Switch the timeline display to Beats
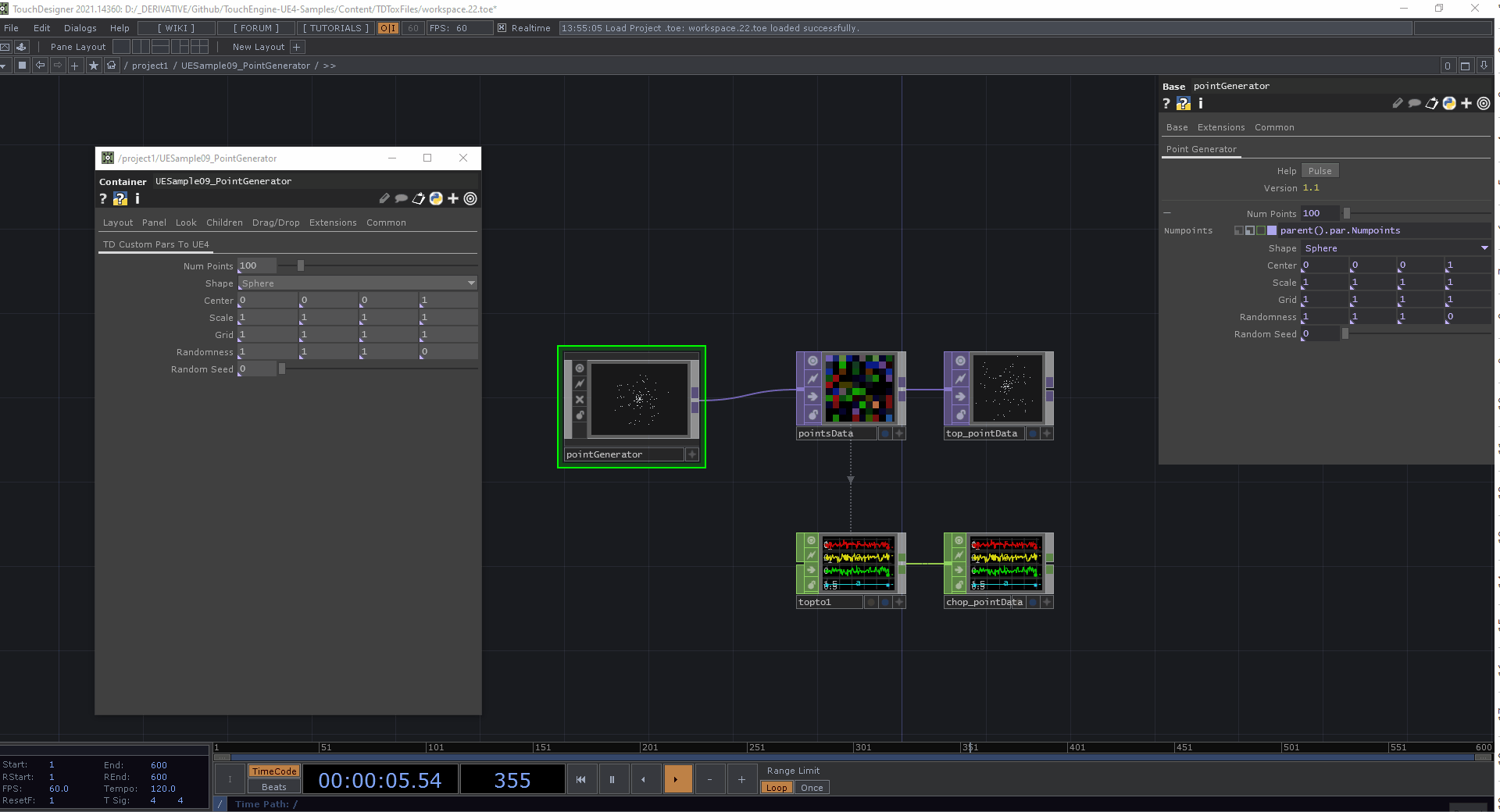 coord(273,787)
